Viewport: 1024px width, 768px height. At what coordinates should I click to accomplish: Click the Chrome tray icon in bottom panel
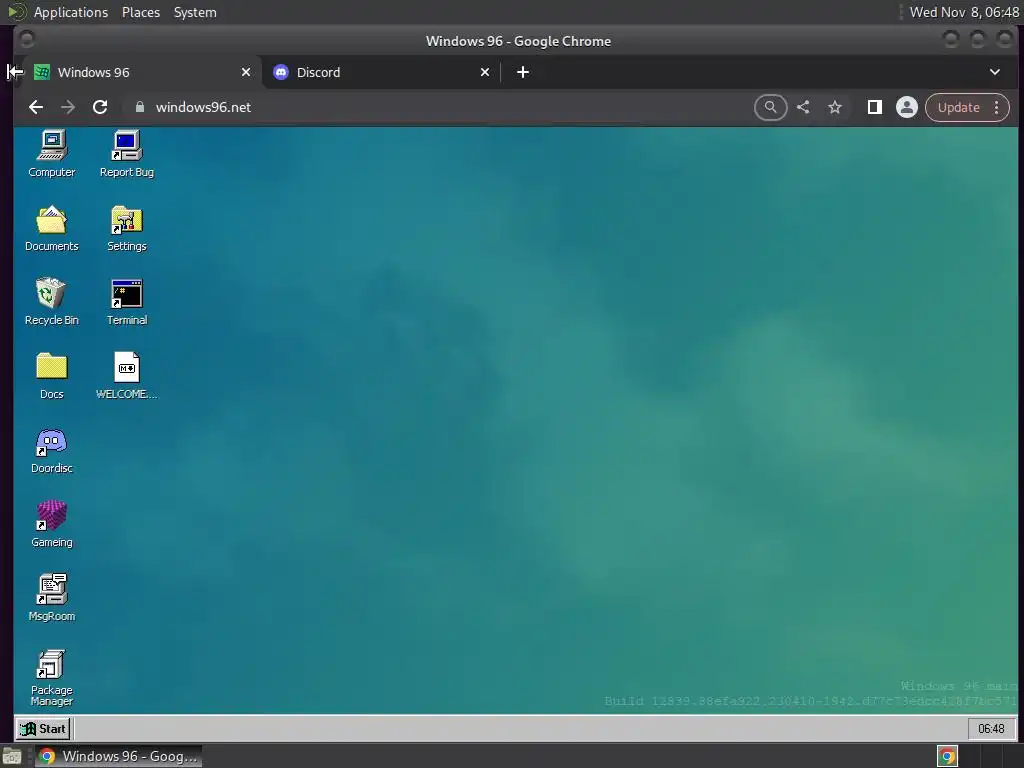[x=947, y=756]
